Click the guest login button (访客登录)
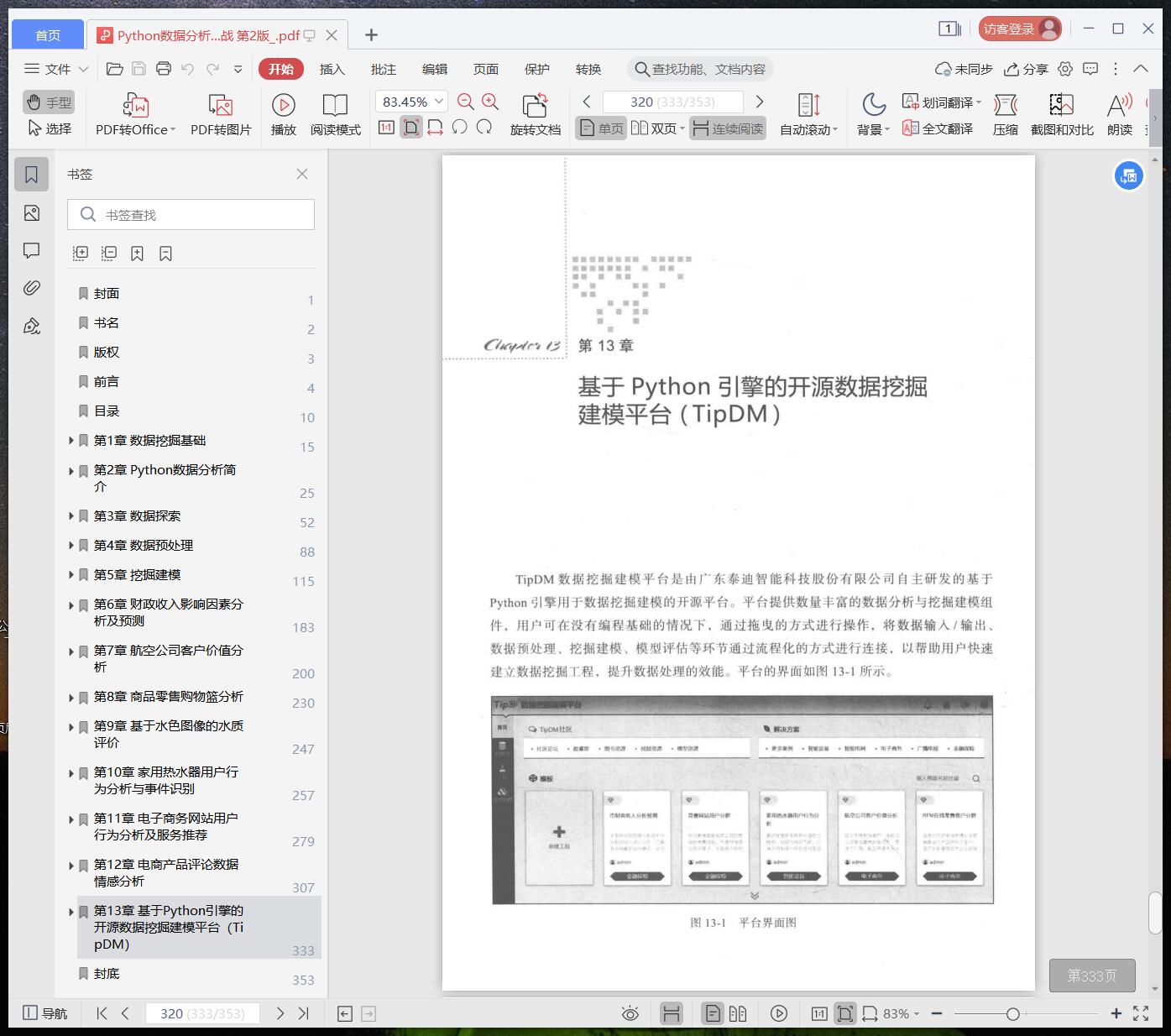Image resolution: width=1171 pixels, height=1036 pixels. coord(1020,29)
